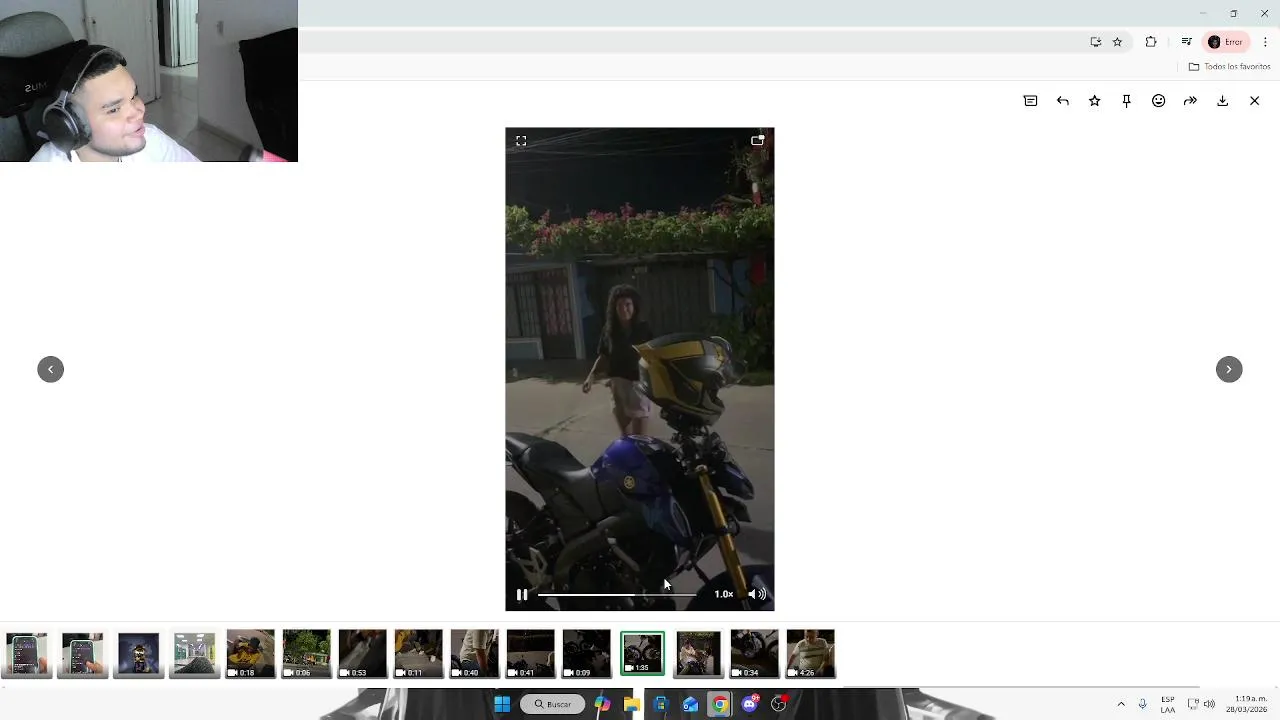The image size is (1280, 720).
Task: Select the 0:53 video thumbnail
Action: coord(362,653)
